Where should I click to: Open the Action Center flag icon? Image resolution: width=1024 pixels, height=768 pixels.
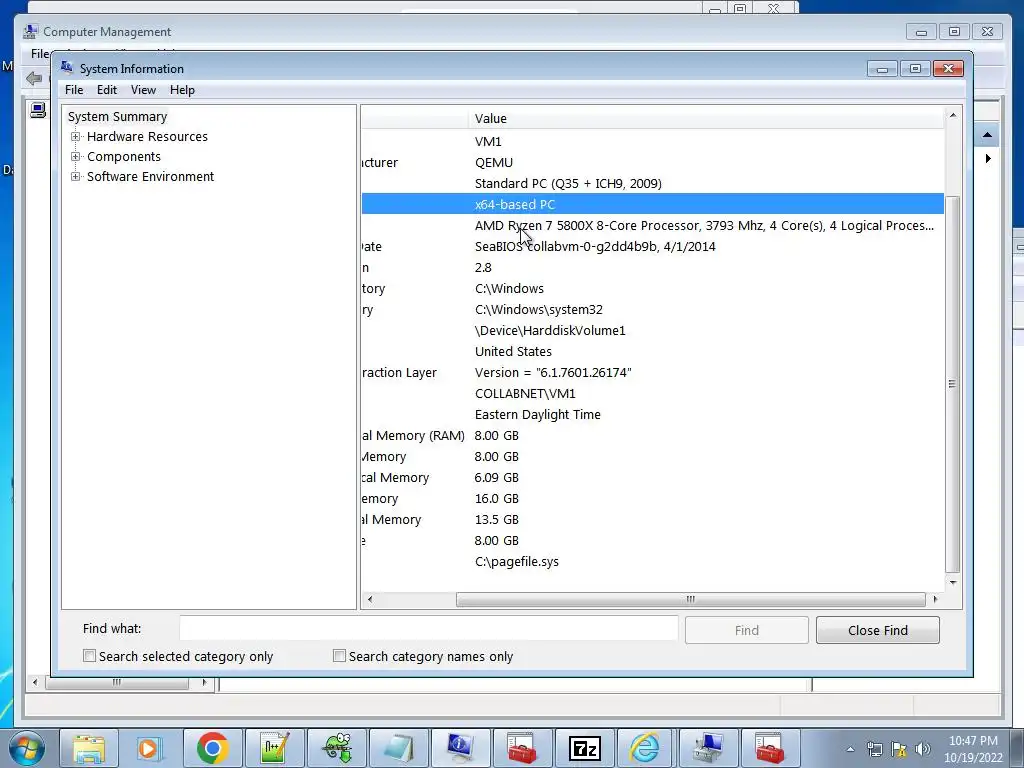(x=899, y=749)
